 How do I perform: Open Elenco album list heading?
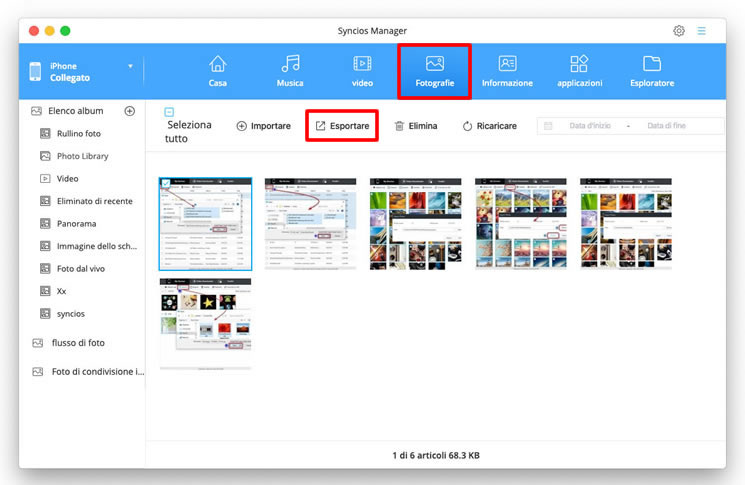pos(76,111)
